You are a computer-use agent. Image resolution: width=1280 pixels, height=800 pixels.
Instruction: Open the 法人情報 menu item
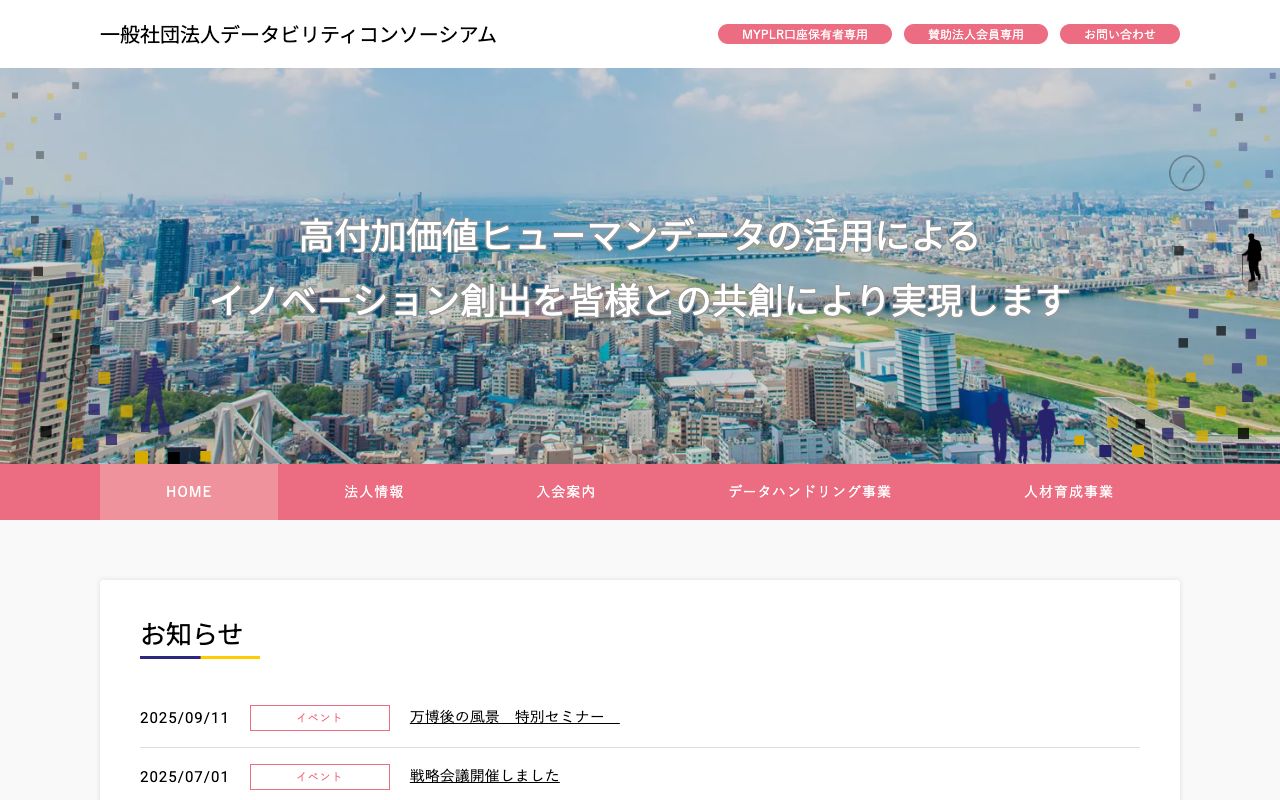coord(373,491)
